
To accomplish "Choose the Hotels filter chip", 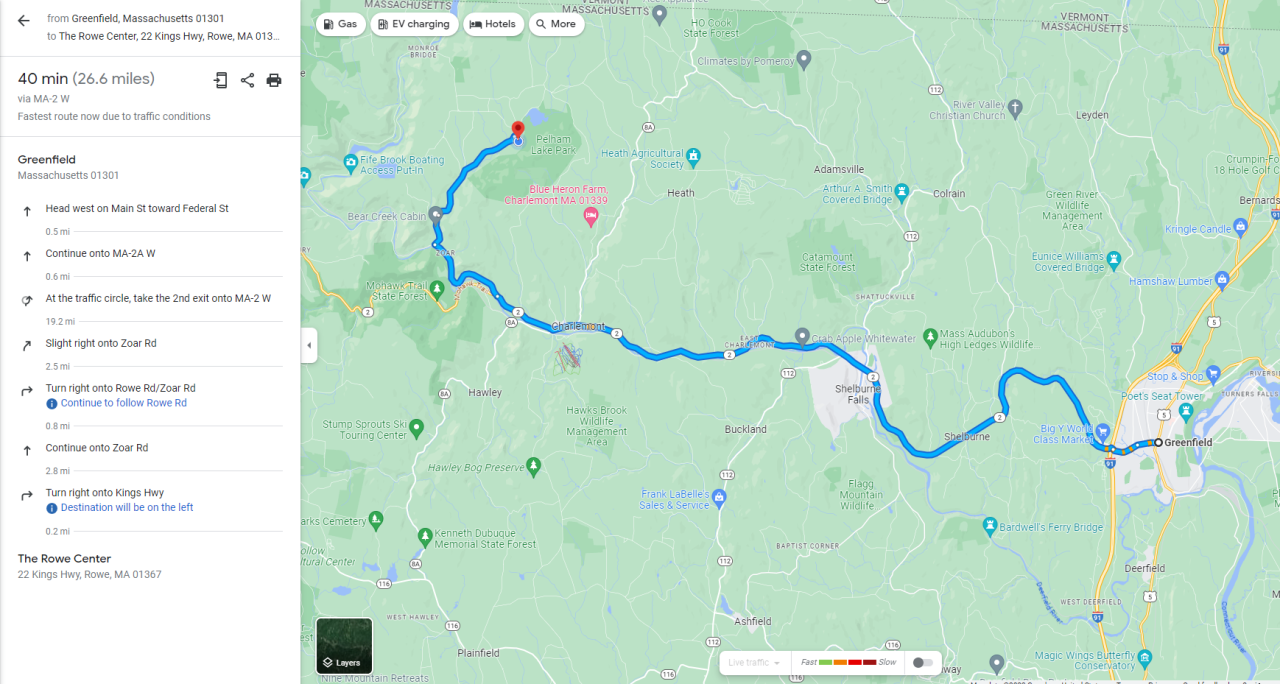I will (493, 24).
